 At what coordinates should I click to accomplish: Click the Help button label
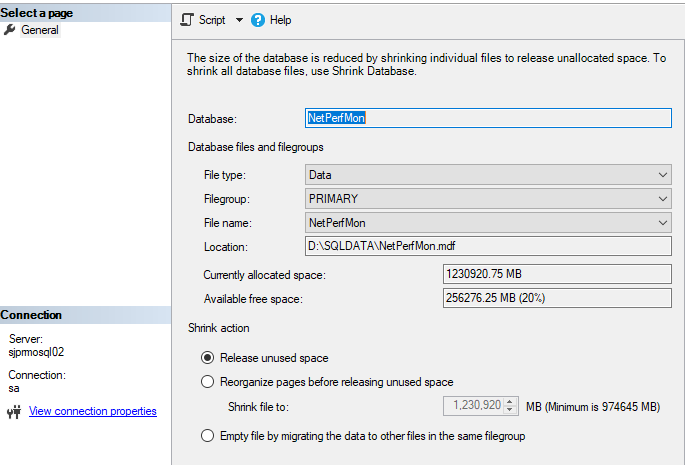[x=281, y=20]
